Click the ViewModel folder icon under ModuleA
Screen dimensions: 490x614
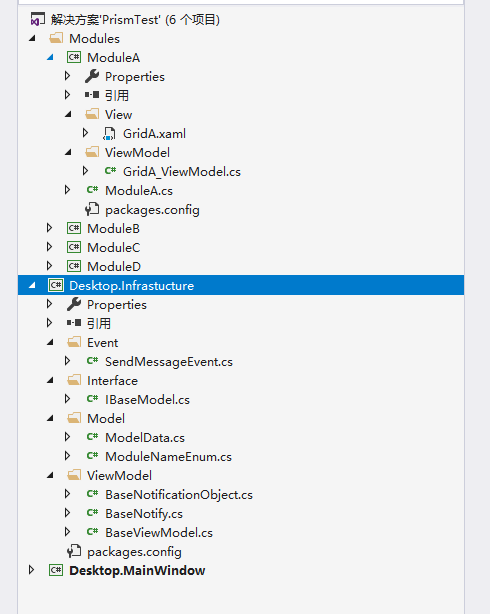point(92,152)
